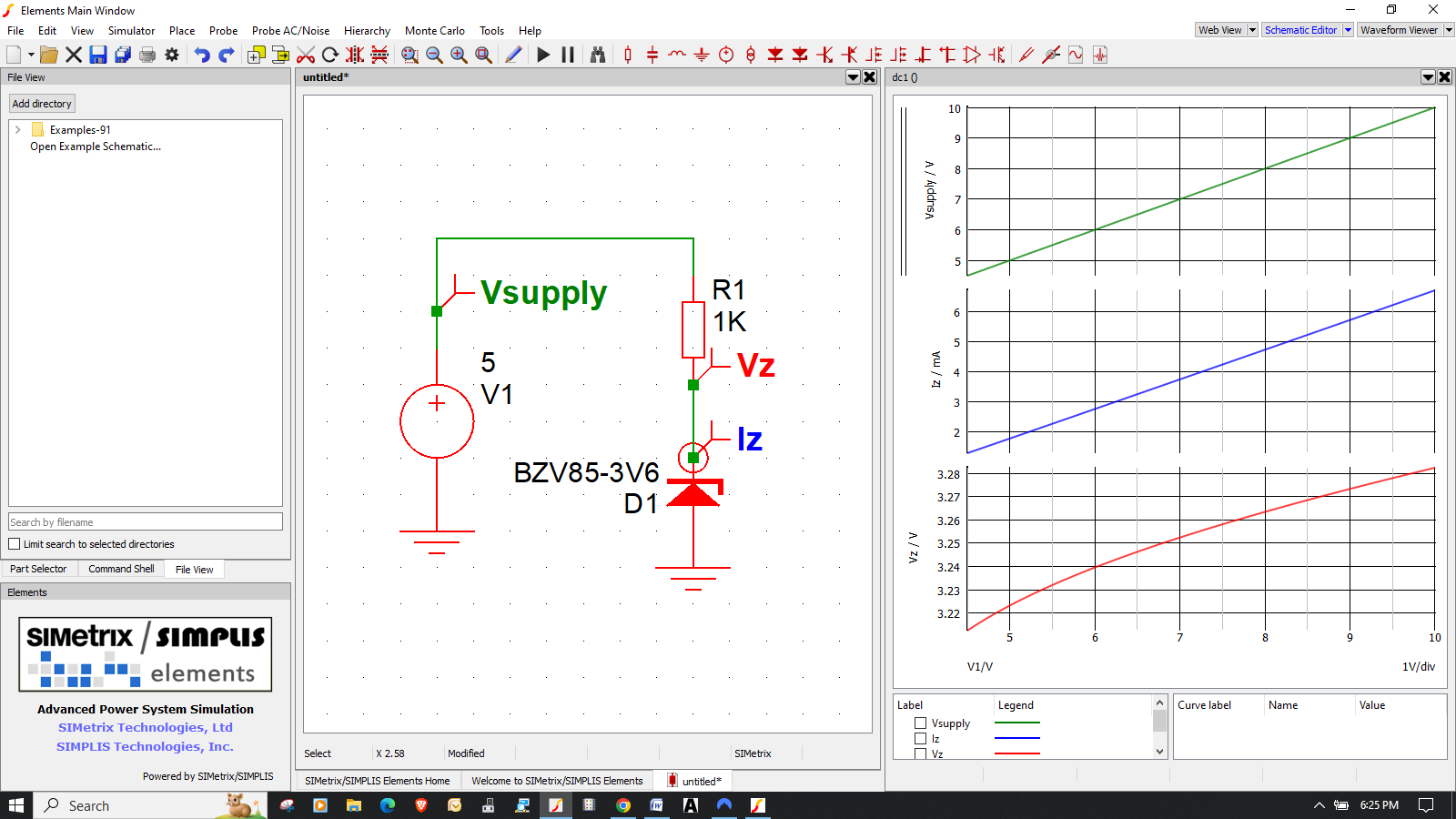Save the schematic with the floppy disk icon
Viewport: 1456px width, 819px height.
coord(98,55)
